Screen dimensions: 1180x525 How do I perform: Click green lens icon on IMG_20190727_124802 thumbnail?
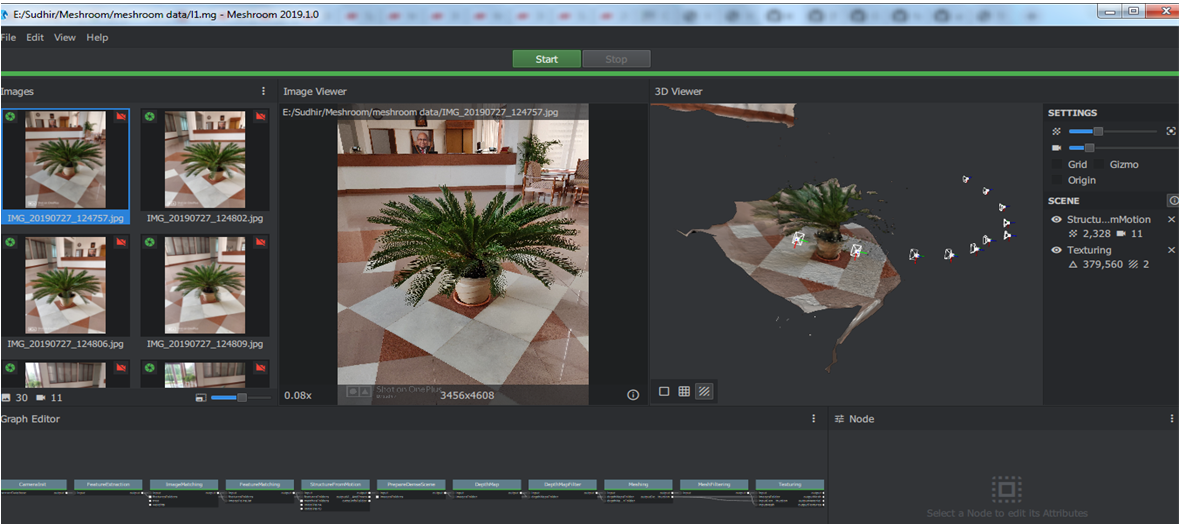click(150, 117)
